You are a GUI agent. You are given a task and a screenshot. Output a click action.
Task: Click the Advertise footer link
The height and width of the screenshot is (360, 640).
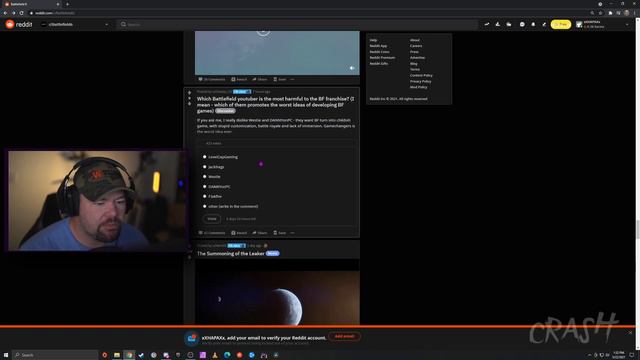(417, 58)
